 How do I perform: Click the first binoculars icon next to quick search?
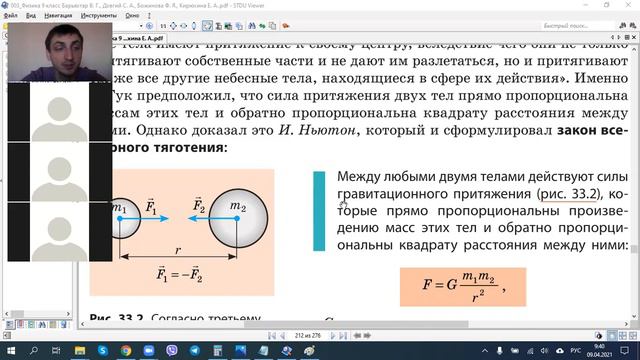[x=622, y=26]
